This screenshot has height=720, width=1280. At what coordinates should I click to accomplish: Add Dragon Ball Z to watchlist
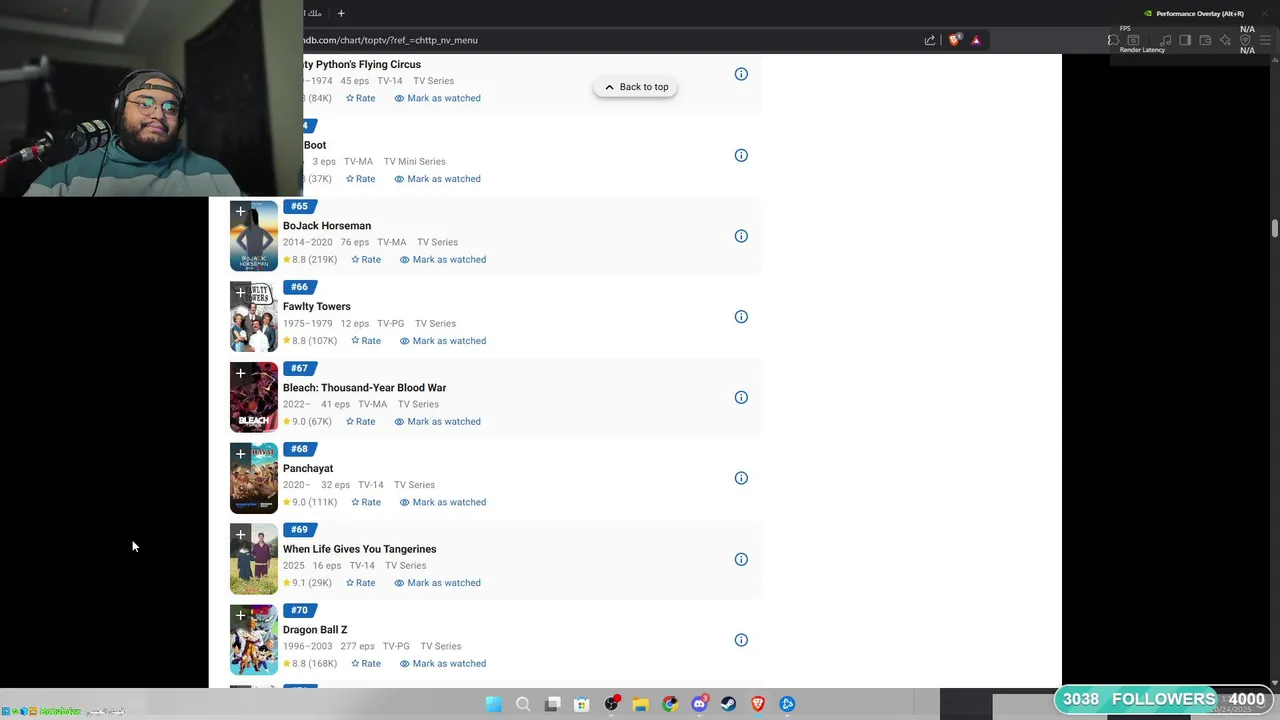click(240, 616)
